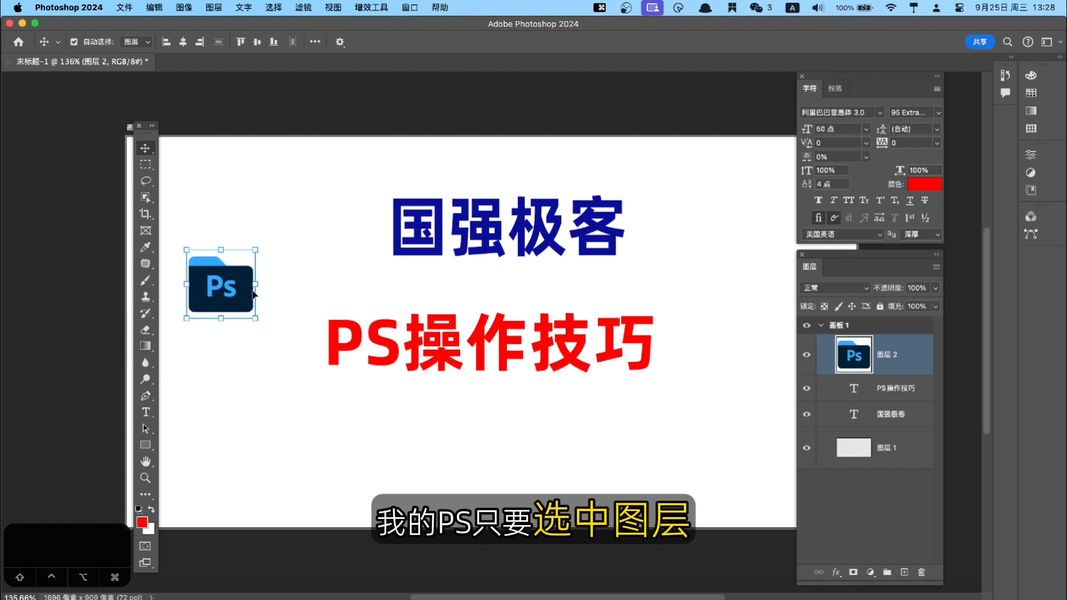Select the Crop tool
1067x600 pixels.
pos(145,214)
